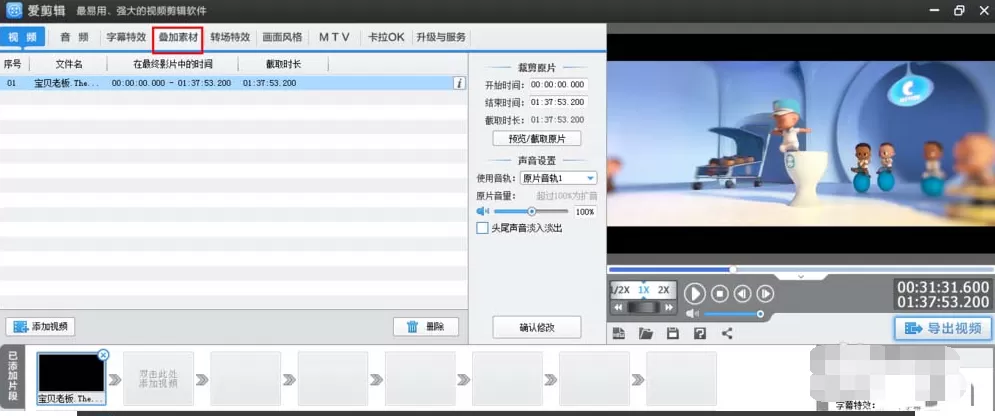
Task: Open the MTV tab
Action: [334, 37]
